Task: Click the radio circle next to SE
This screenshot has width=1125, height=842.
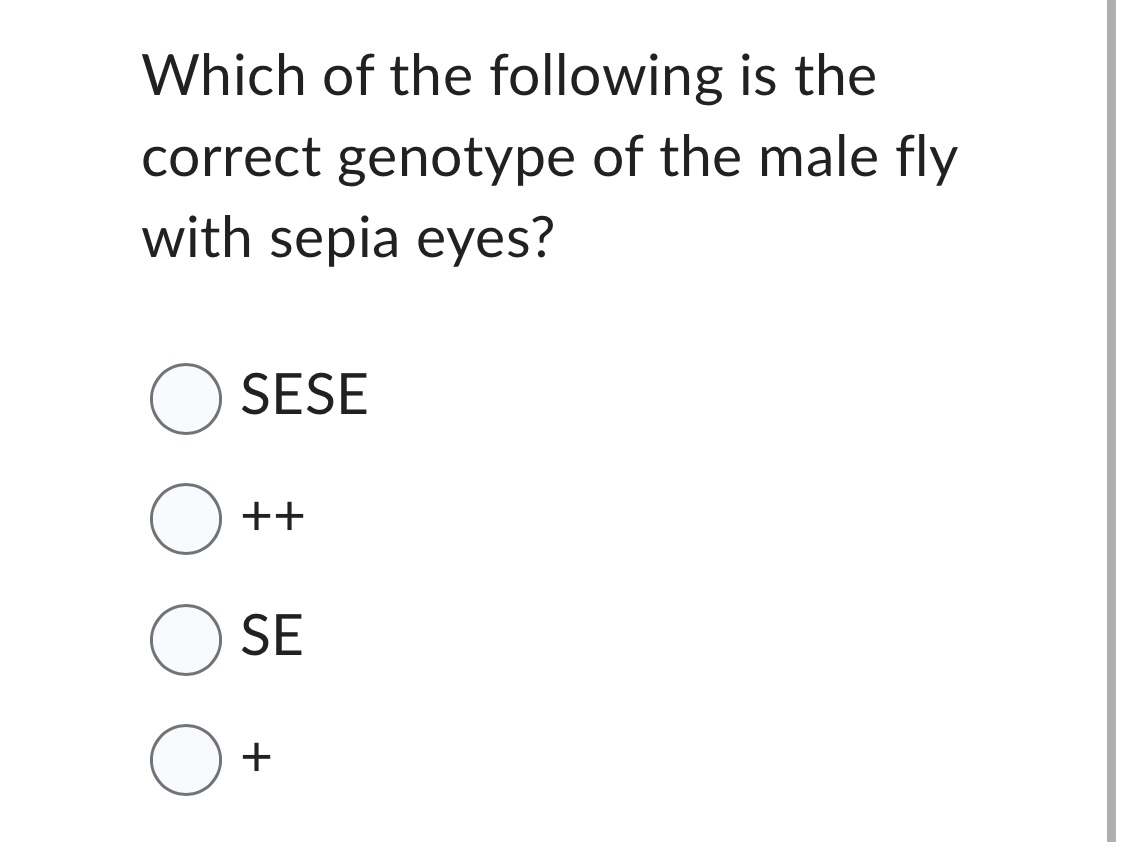Action: tap(185, 641)
